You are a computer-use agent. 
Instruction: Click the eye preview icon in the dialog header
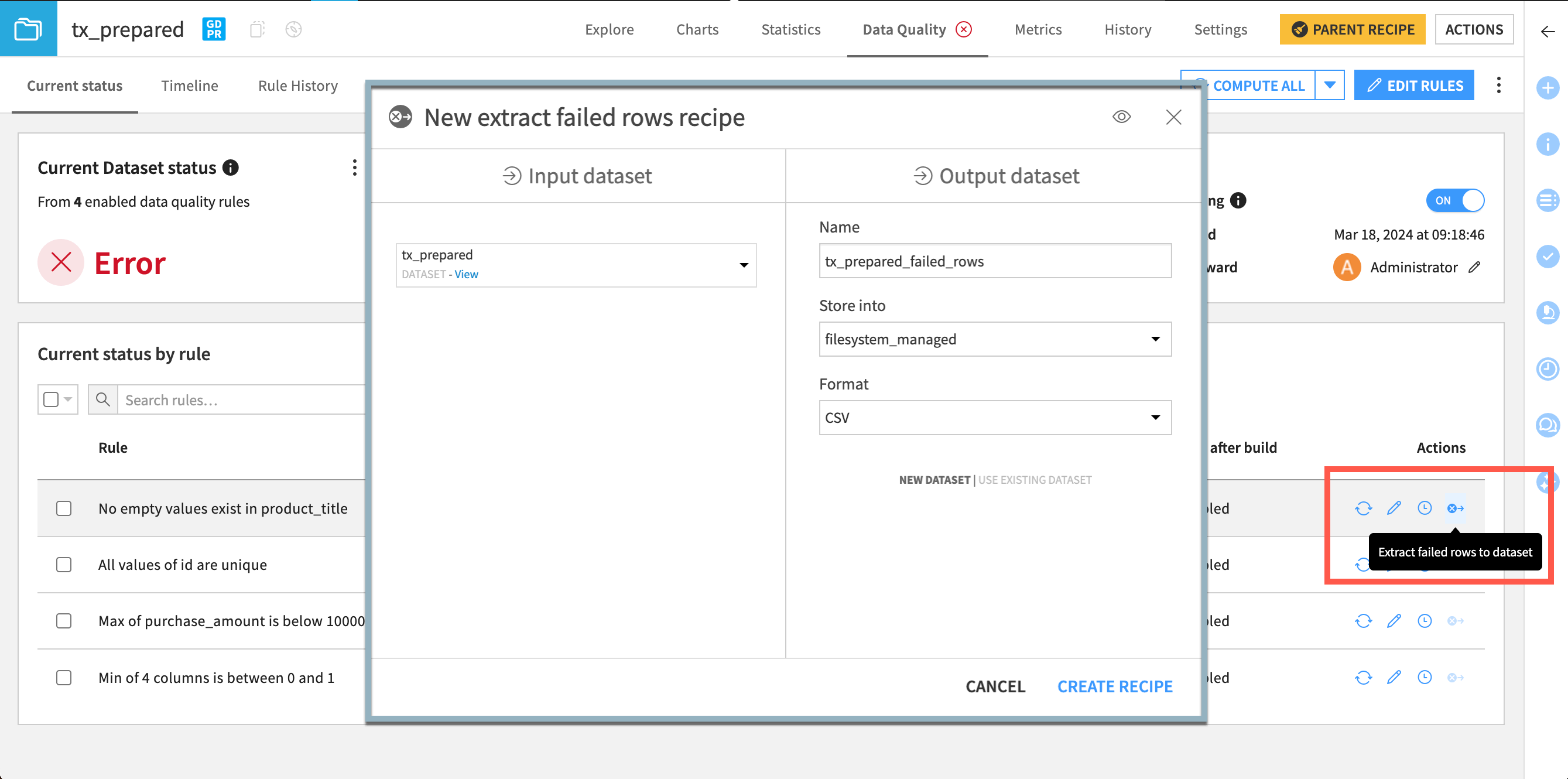pos(1122,117)
